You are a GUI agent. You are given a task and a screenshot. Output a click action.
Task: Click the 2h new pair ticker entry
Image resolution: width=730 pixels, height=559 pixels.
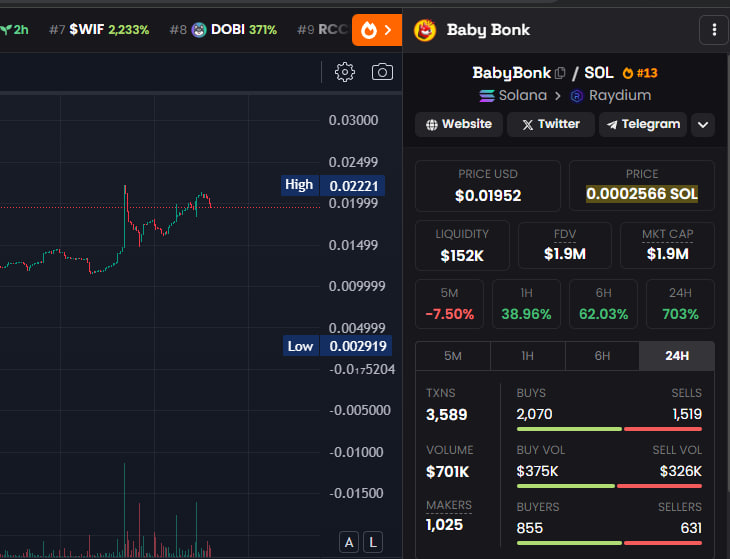tap(14, 30)
